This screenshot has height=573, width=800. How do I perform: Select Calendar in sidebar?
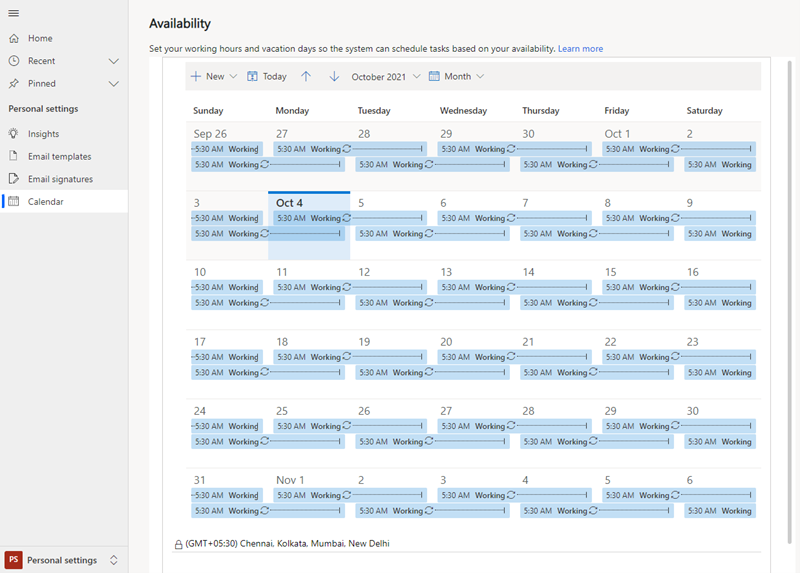64,201
